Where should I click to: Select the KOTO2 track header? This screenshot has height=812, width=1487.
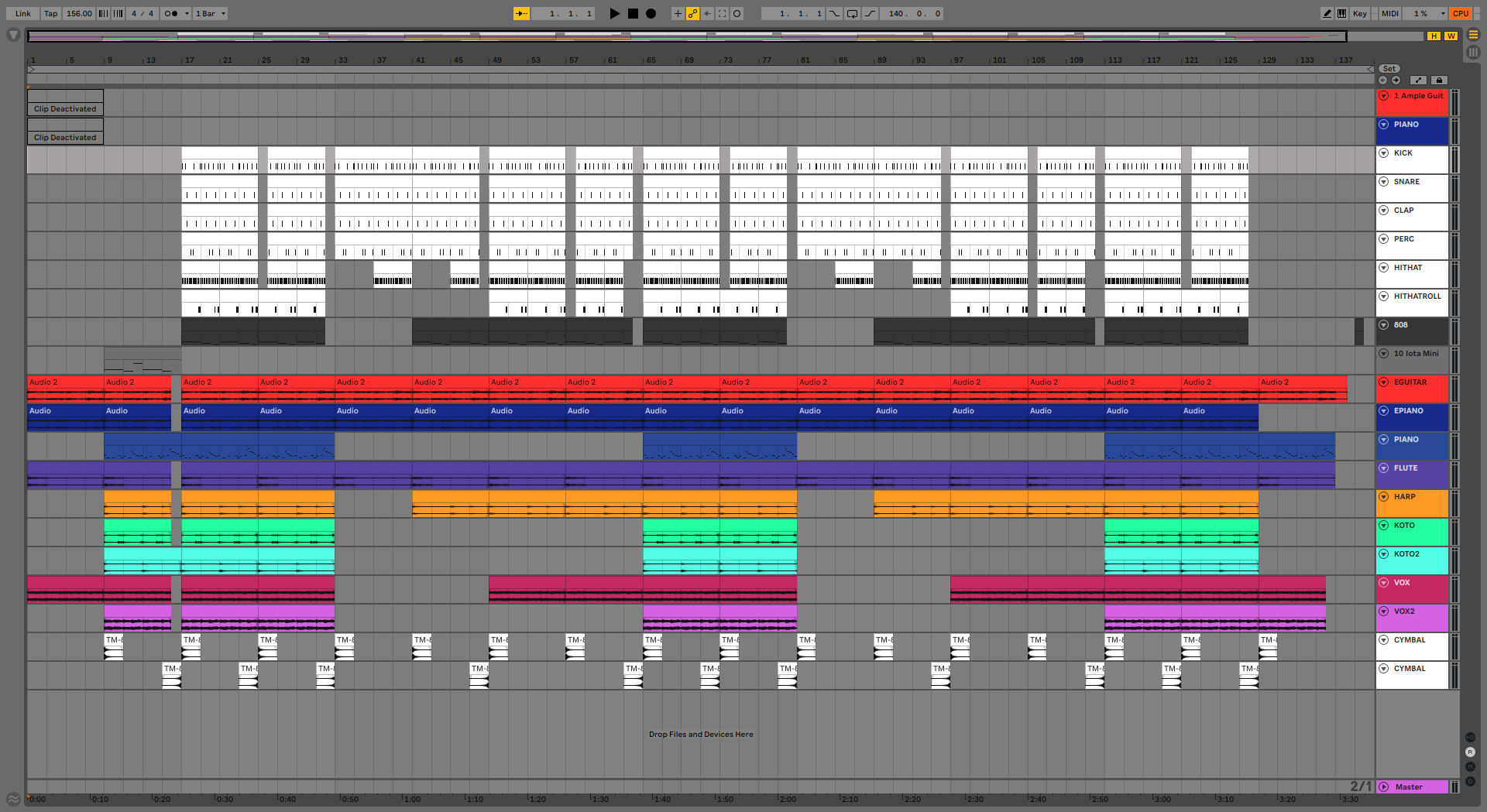point(1412,560)
